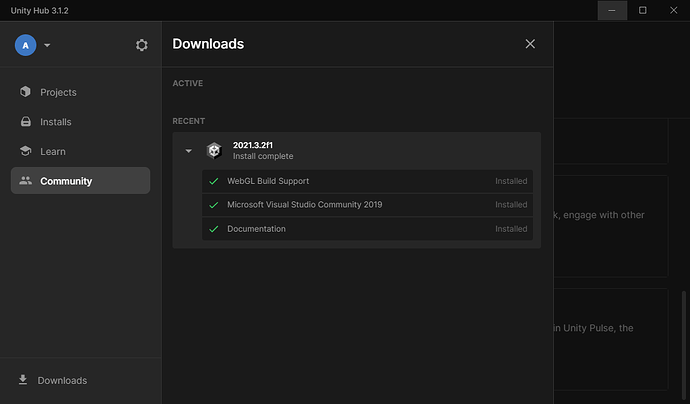Click the Learn graduation cap icon
Viewport: 690px width, 404px height.
click(x=26, y=151)
